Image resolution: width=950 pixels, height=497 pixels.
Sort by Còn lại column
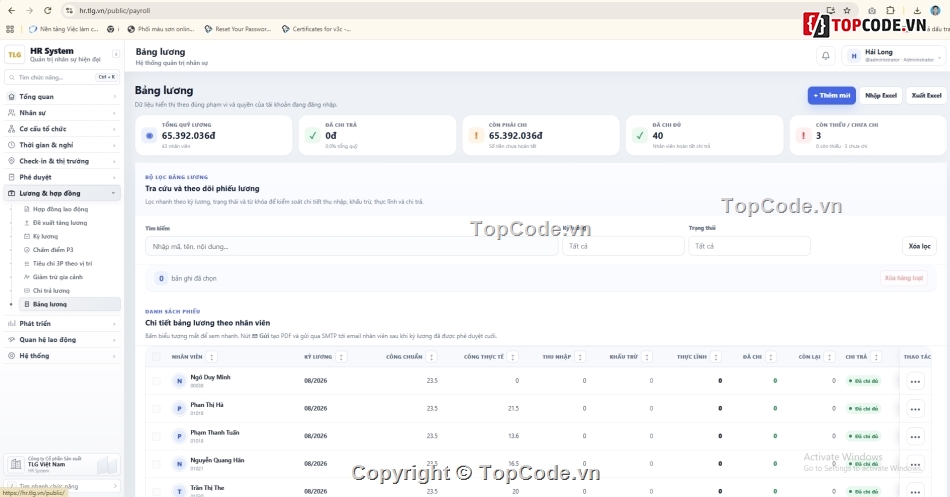tap(829, 357)
